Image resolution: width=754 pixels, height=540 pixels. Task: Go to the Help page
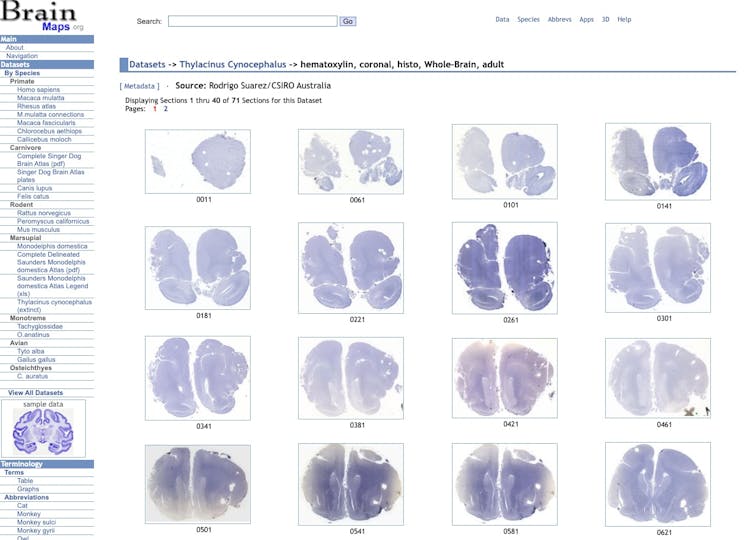pos(624,19)
